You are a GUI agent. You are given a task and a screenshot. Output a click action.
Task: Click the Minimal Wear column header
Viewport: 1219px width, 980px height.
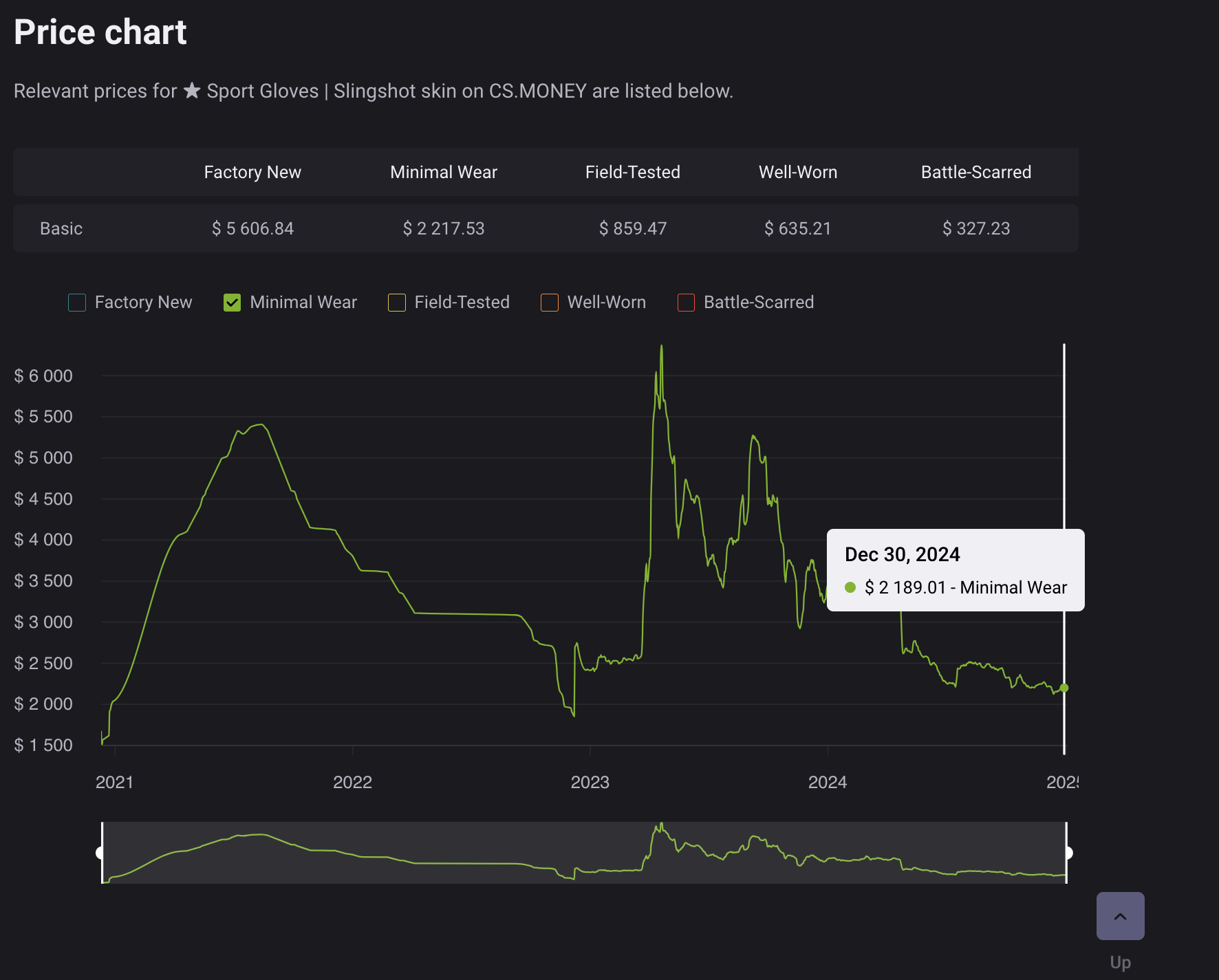coord(444,172)
